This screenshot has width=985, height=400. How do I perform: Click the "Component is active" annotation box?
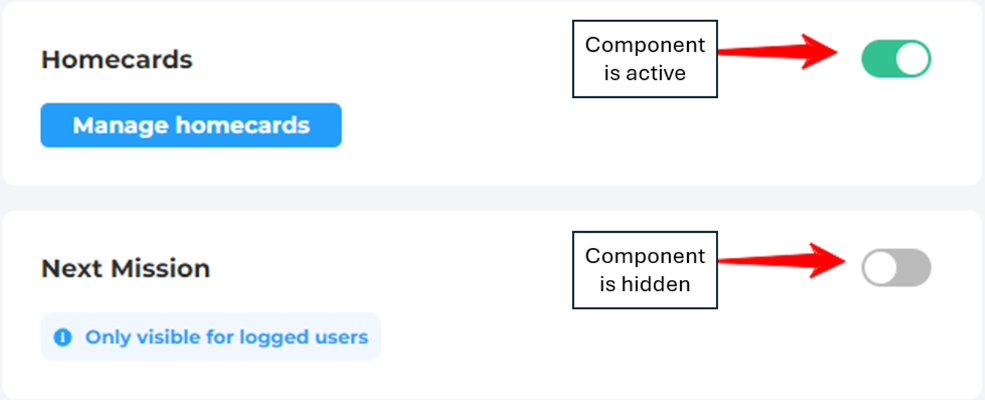(x=644, y=59)
